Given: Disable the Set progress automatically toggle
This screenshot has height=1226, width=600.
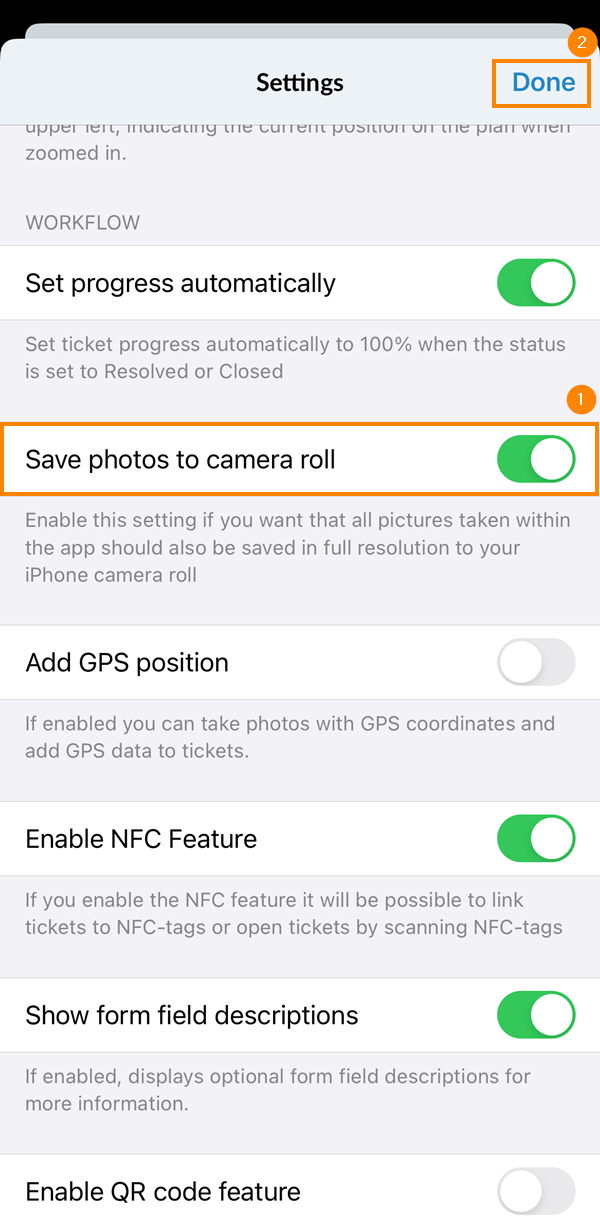Looking at the screenshot, I should pyautogui.click(x=536, y=282).
